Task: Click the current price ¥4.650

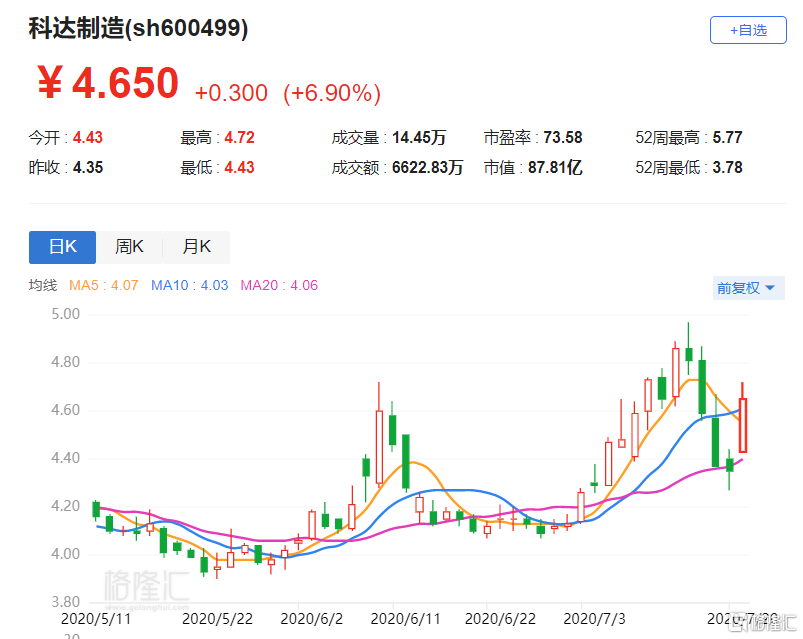Action: coord(108,82)
